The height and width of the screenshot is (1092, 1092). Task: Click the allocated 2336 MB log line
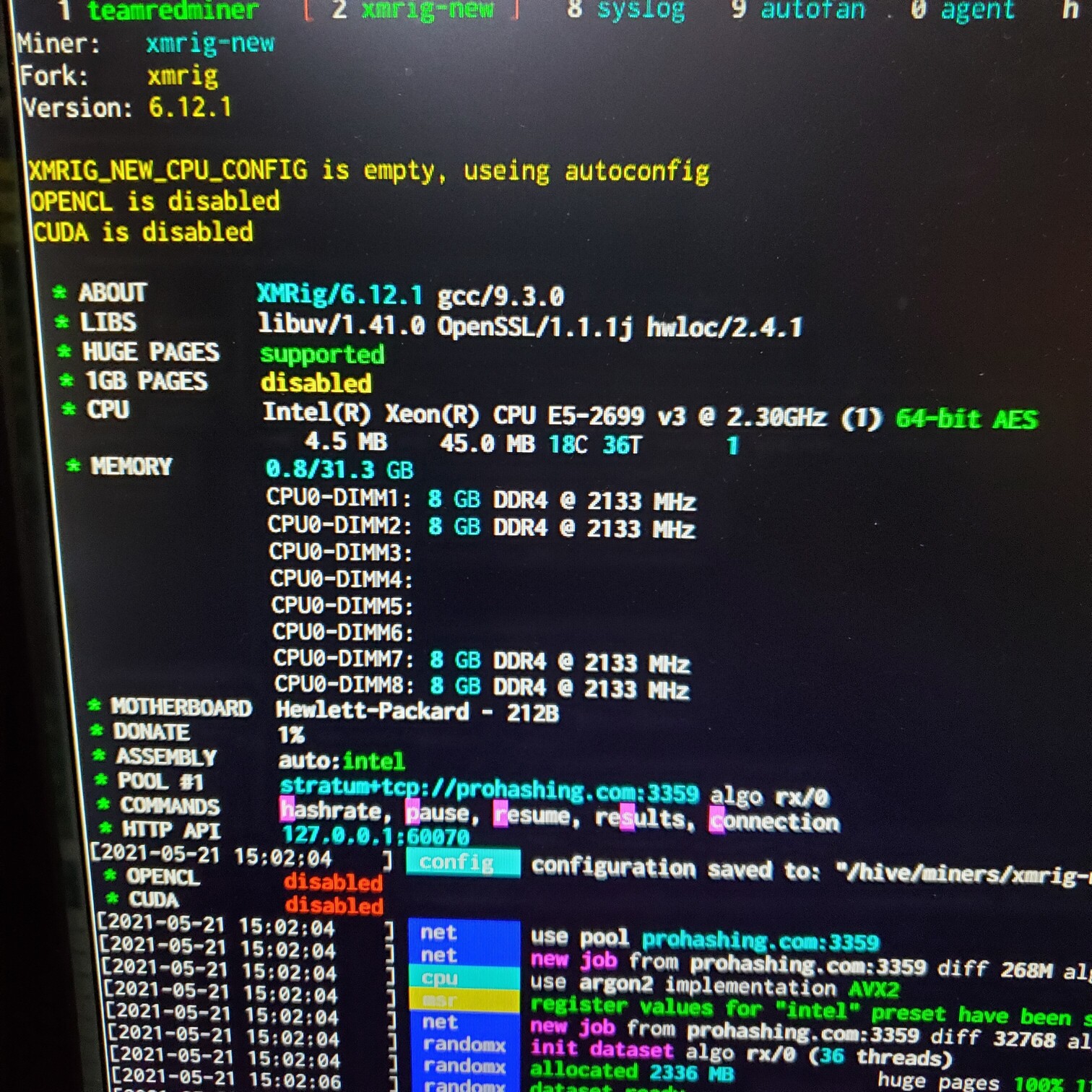click(632, 1072)
